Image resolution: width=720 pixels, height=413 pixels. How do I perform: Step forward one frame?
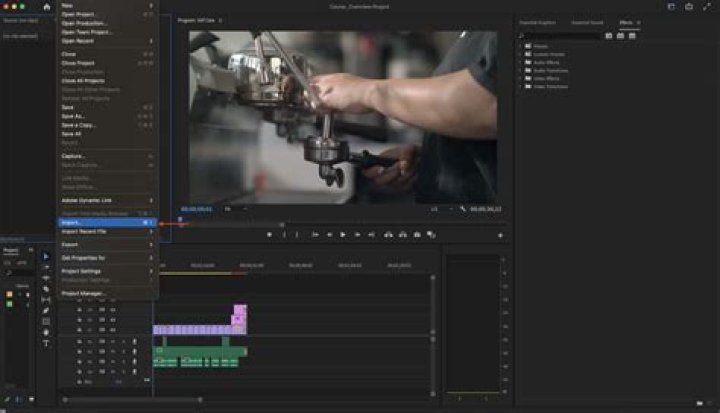click(357, 235)
